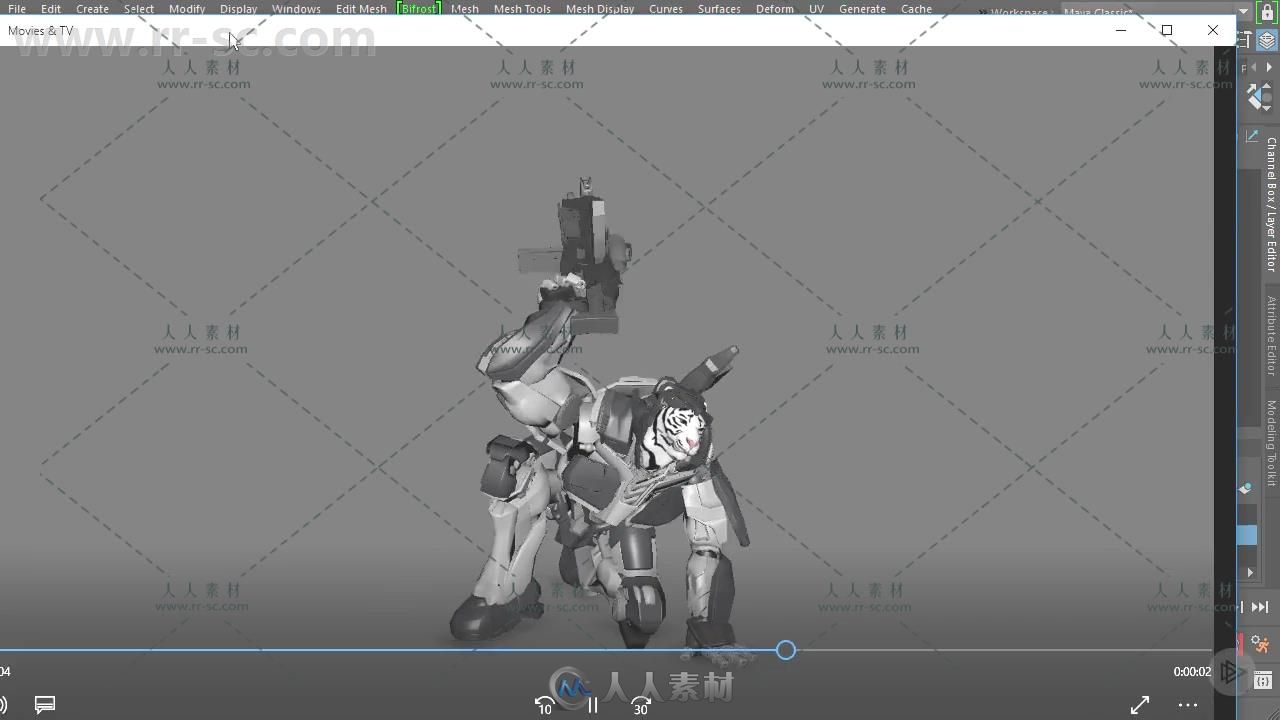Image resolution: width=1280 pixels, height=720 pixels.
Task: Open the Mesh menu in Maya
Action: coord(464,8)
